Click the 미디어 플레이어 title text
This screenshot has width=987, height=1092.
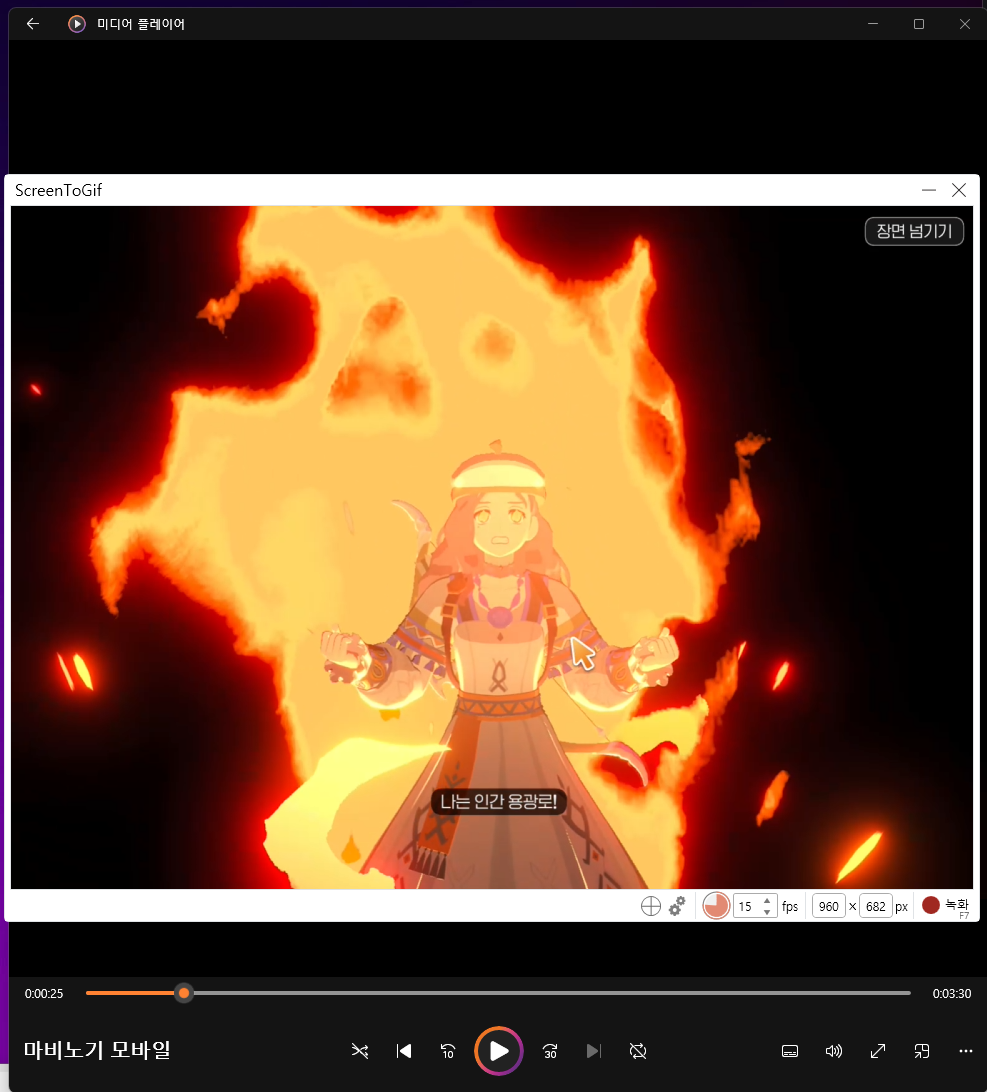click(x=141, y=24)
